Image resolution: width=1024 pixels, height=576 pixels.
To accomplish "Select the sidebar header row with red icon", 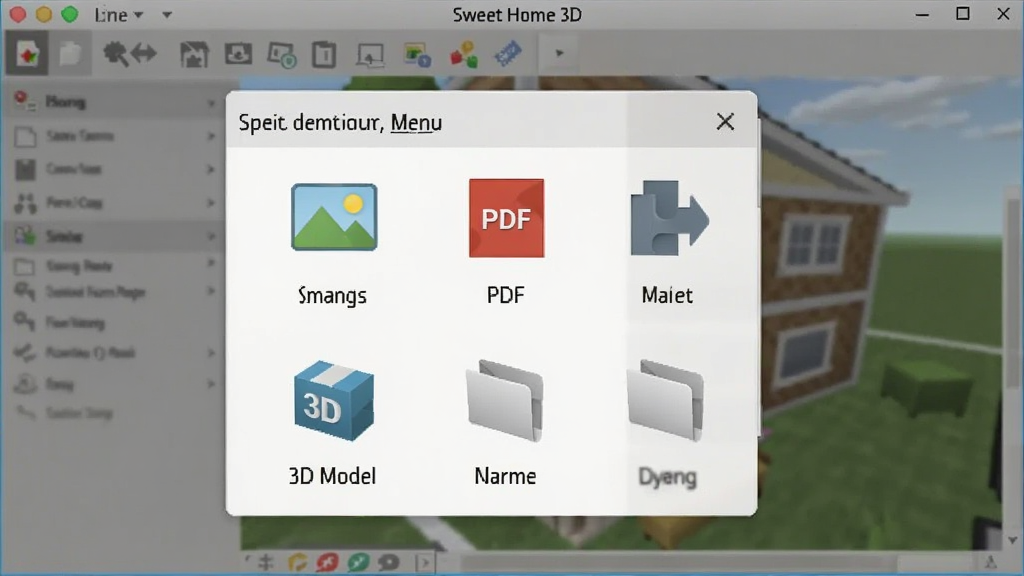I will point(114,102).
